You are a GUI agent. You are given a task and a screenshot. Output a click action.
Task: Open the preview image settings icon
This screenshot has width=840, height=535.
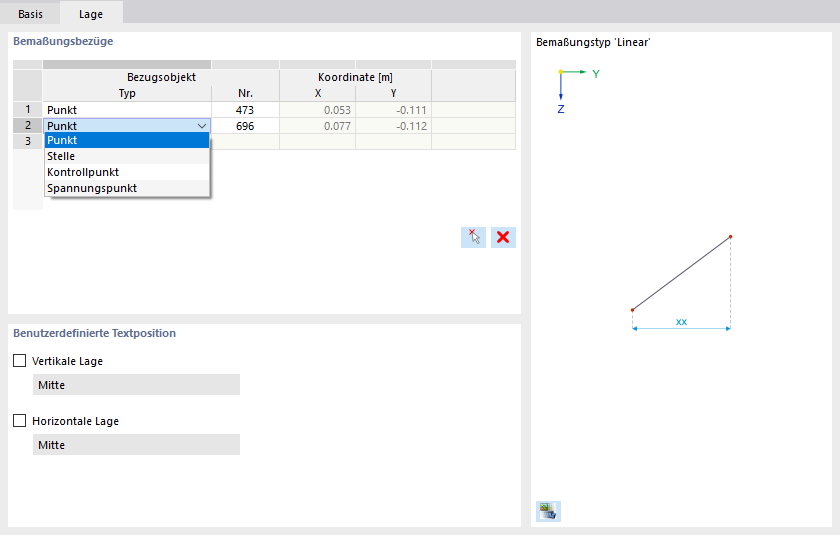[548, 511]
